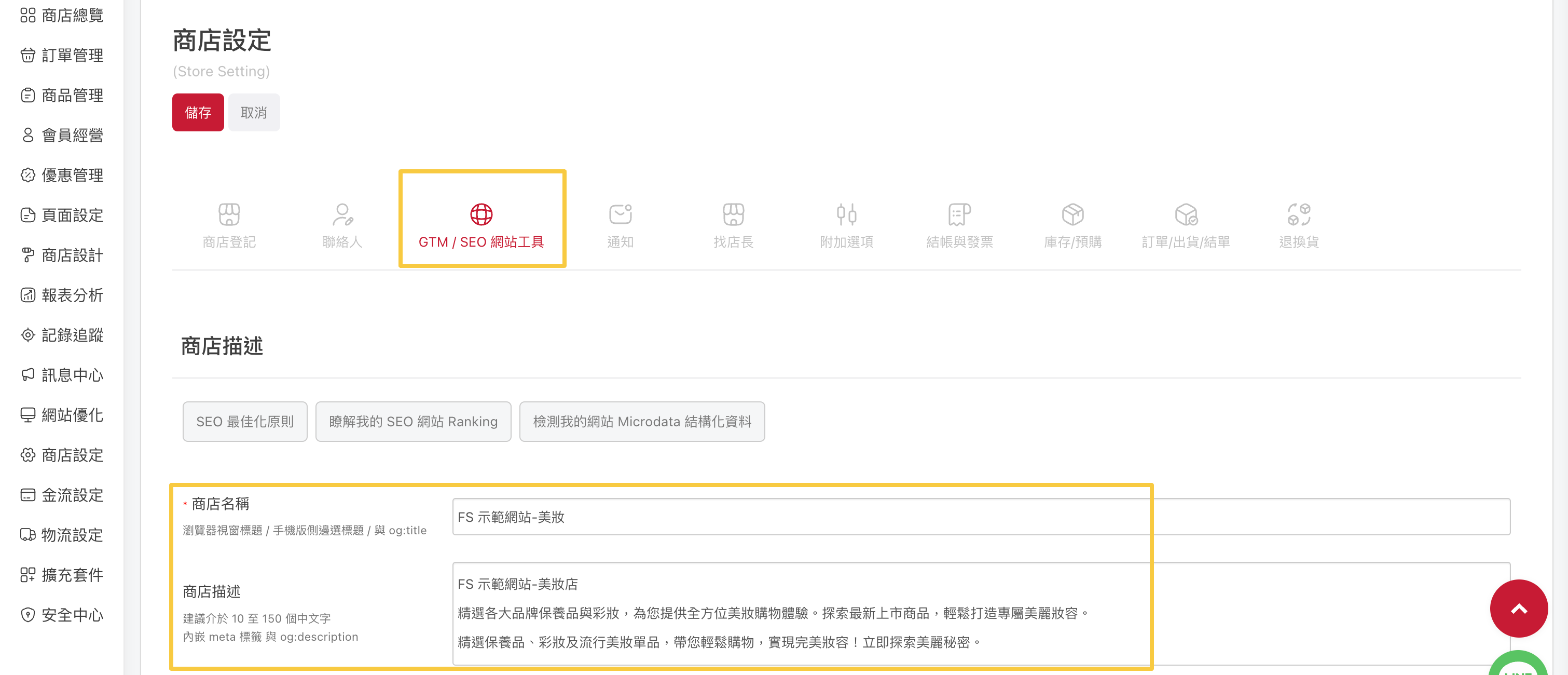
Task: Focus the 商店名稱 input field
Action: click(x=981, y=517)
